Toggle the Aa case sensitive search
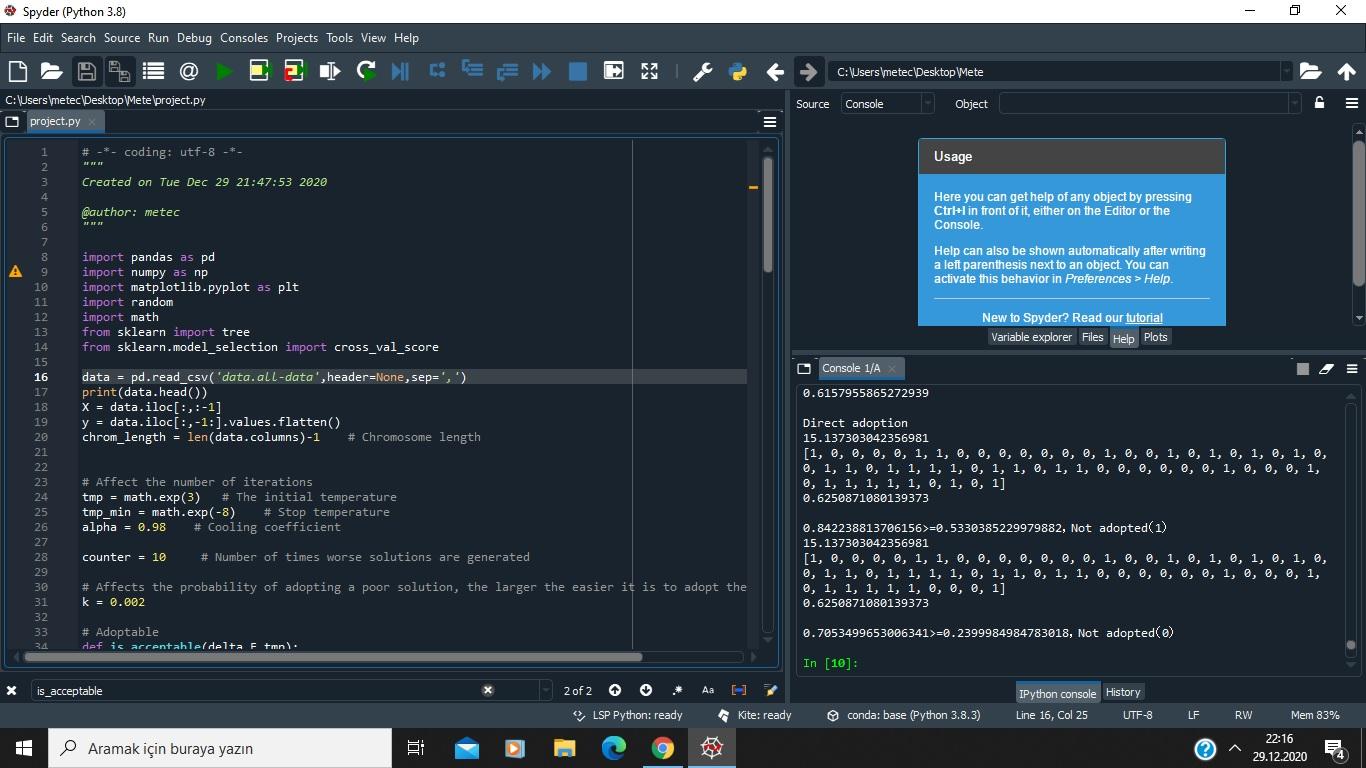Viewport: 1366px width, 768px height. click(x=708, y=690)
